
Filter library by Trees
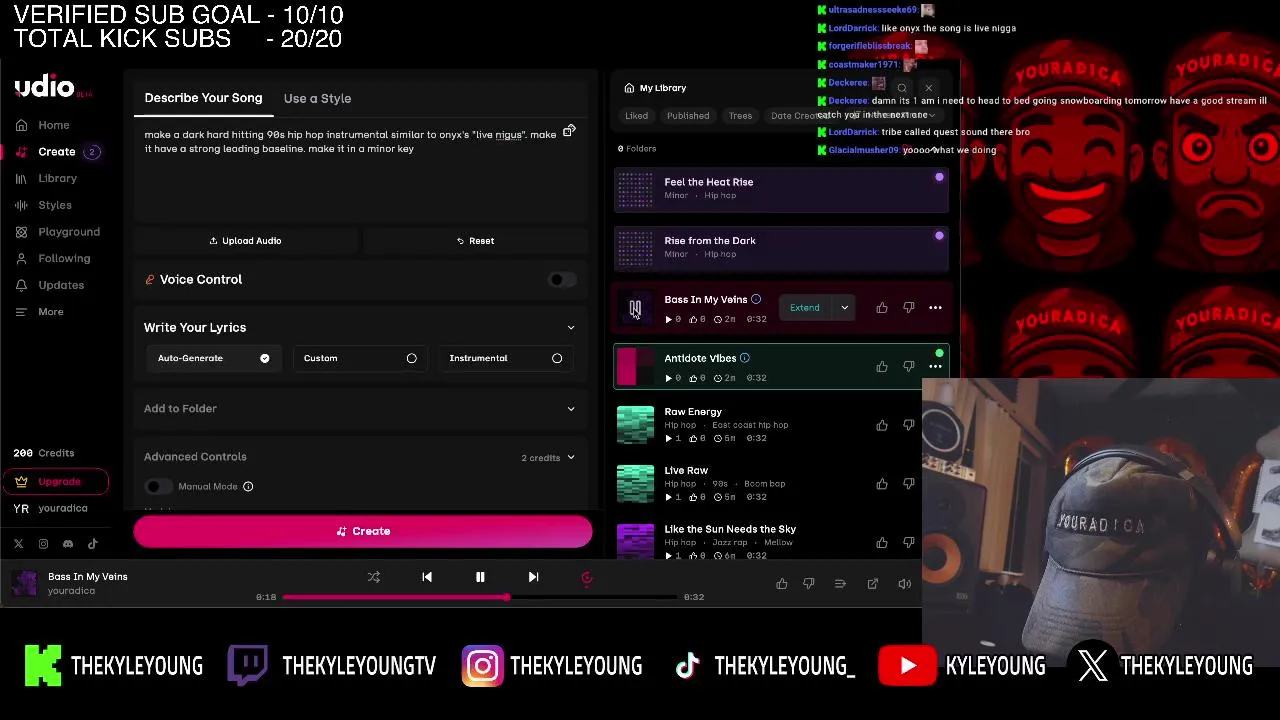point(740,116)
